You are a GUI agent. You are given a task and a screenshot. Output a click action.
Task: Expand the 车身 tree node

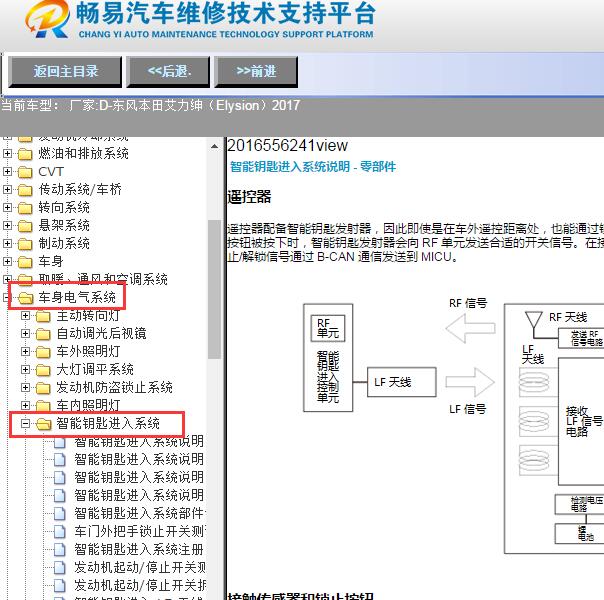[7, 261]
